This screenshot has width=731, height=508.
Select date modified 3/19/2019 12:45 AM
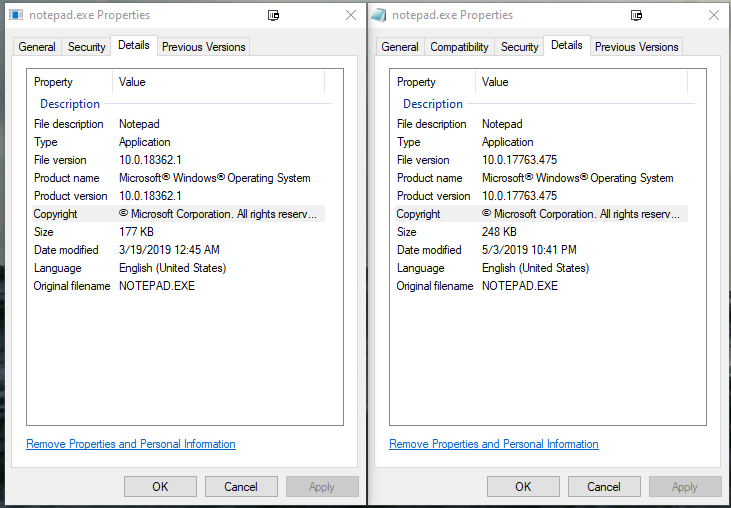[x=169, y=250]
